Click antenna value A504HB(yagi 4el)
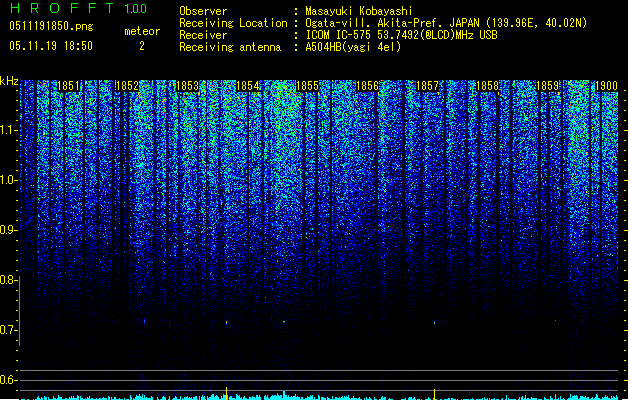The width and height of the screenshot is (629, 400). click(353, 47)
